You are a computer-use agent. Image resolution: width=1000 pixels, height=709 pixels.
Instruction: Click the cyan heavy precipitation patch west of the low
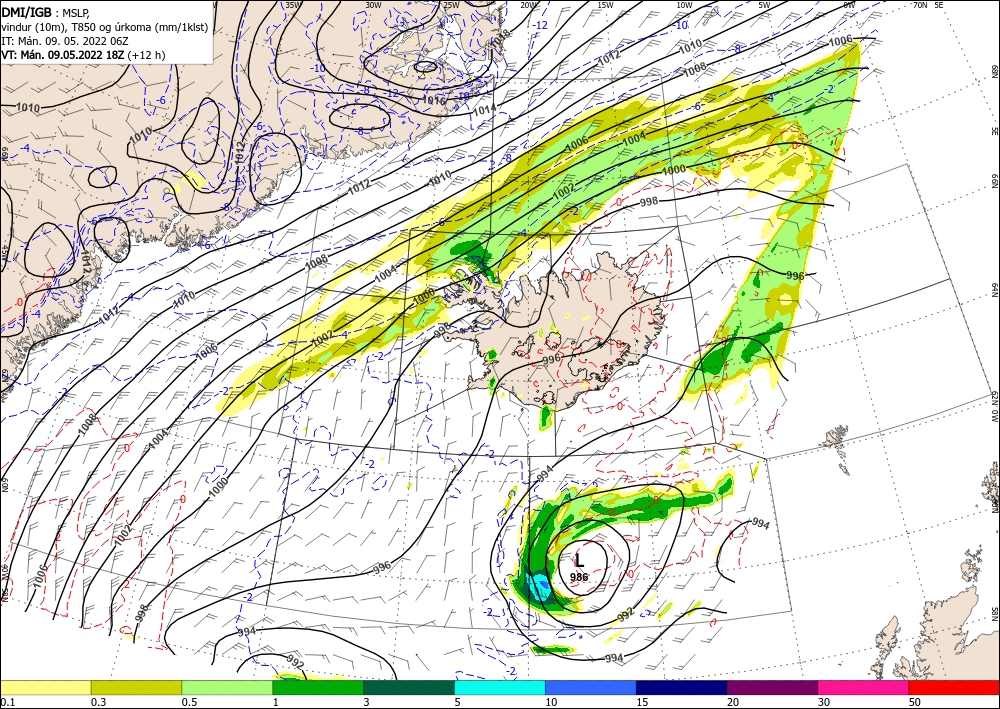coord(540,586)
